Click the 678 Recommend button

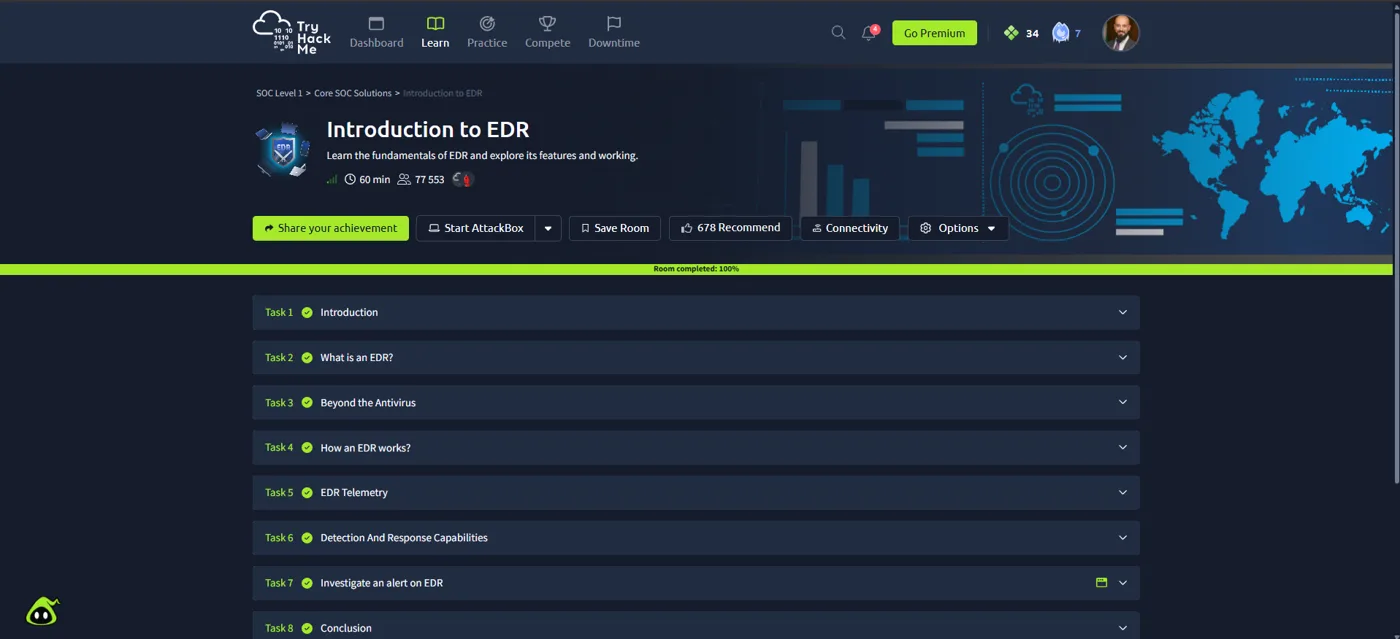pyautogui.click(x=730, y=228)
